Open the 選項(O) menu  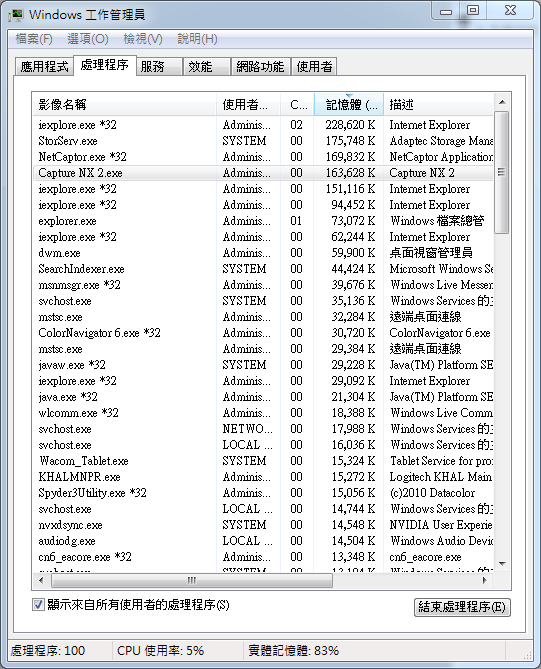[x=88, y=39]
